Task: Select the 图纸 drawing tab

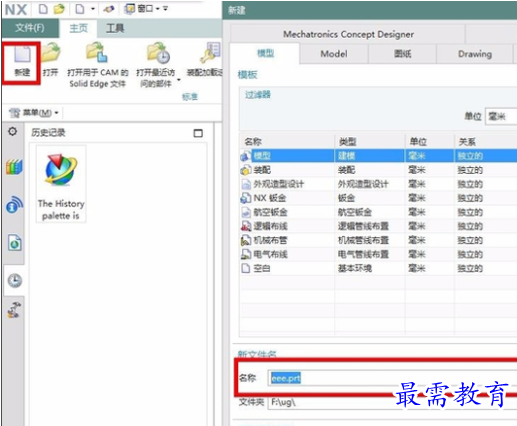Action: 402,54
